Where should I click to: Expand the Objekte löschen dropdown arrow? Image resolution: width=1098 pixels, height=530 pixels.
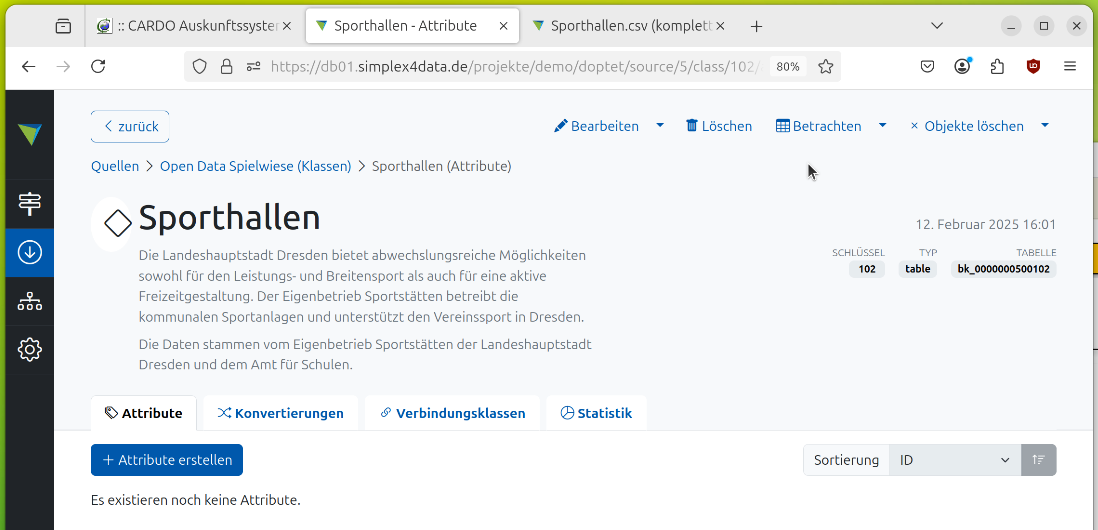[x=1045, y=126]
